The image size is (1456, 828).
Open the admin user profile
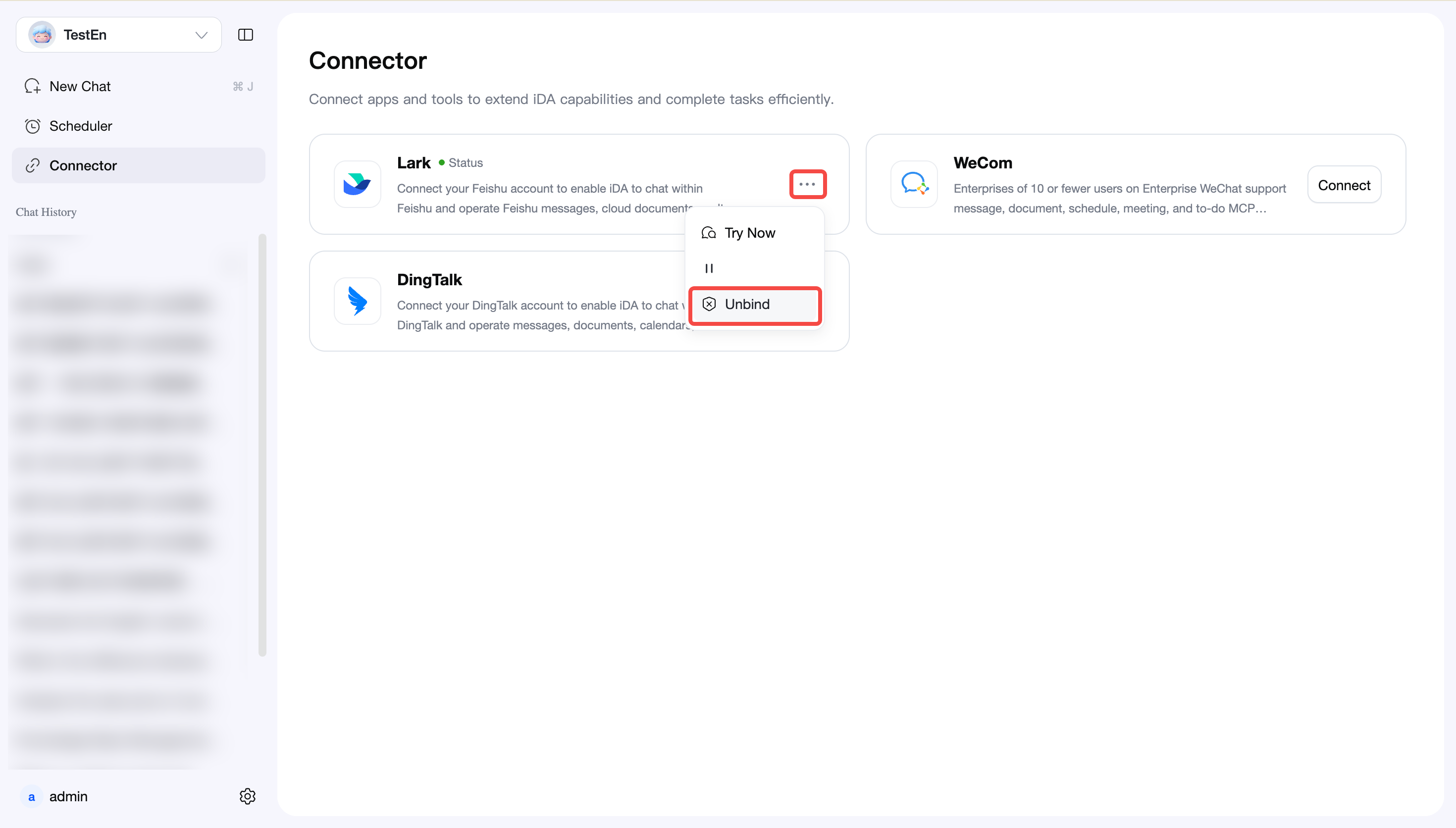68,797
